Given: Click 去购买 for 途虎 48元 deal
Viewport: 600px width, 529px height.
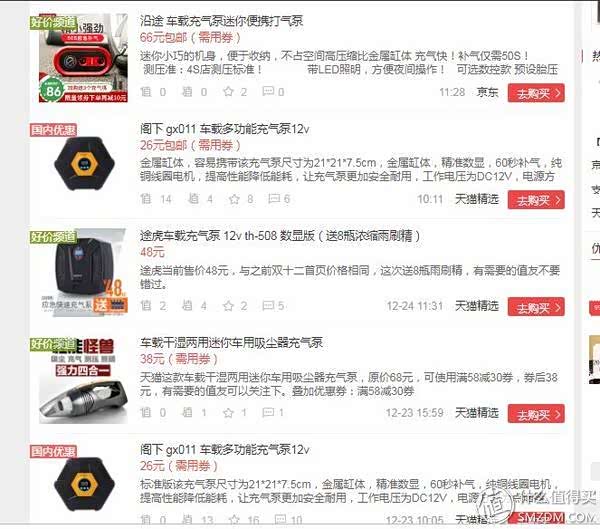Looking at the screenshot, I should pos(536,307).
